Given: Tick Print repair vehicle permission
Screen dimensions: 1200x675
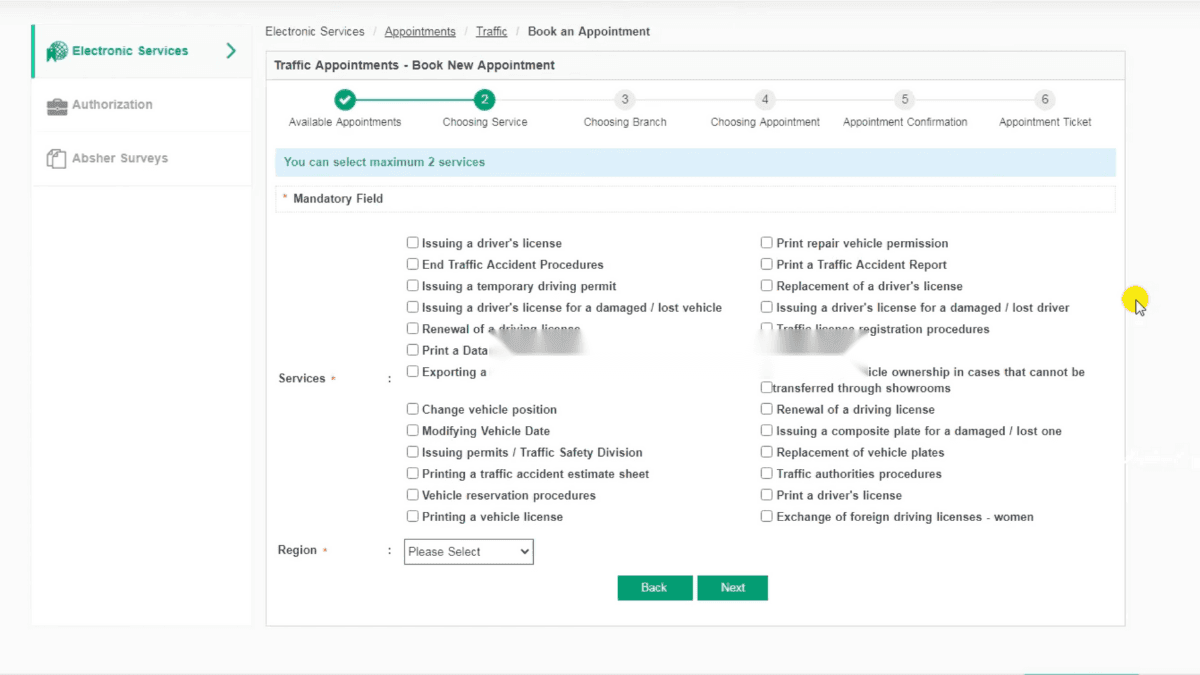Looking at the screenshot, I should 767,243.
